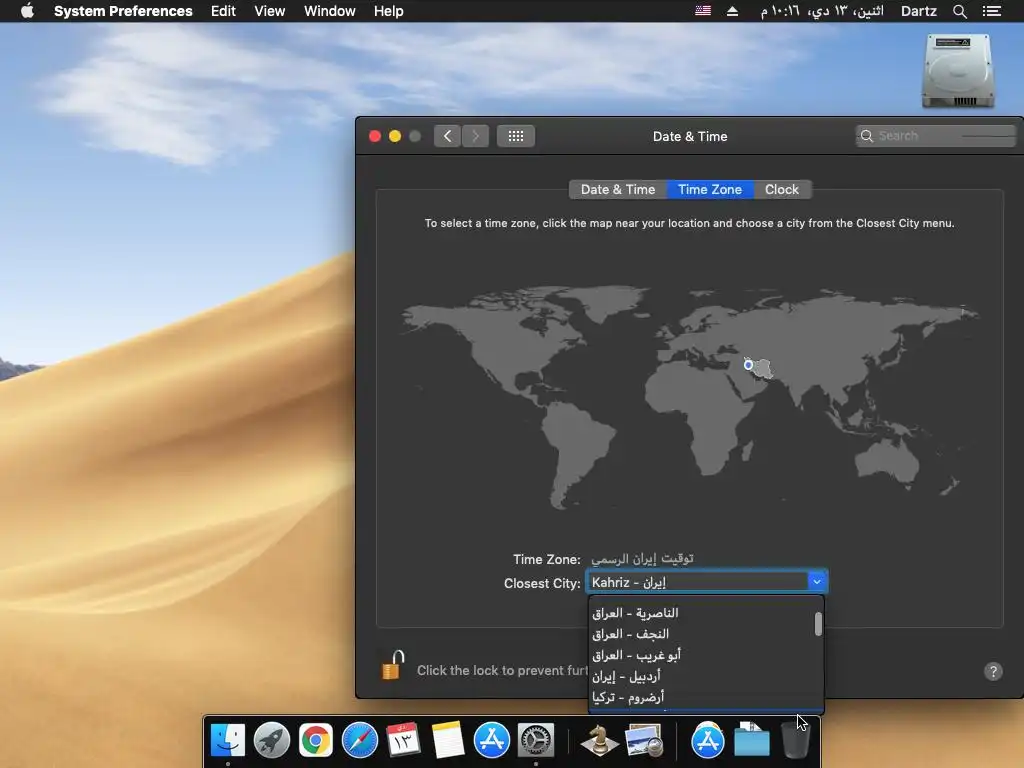Click the blue location dot on map
This screenshot has height=768, width=1024.
[748, 364]
